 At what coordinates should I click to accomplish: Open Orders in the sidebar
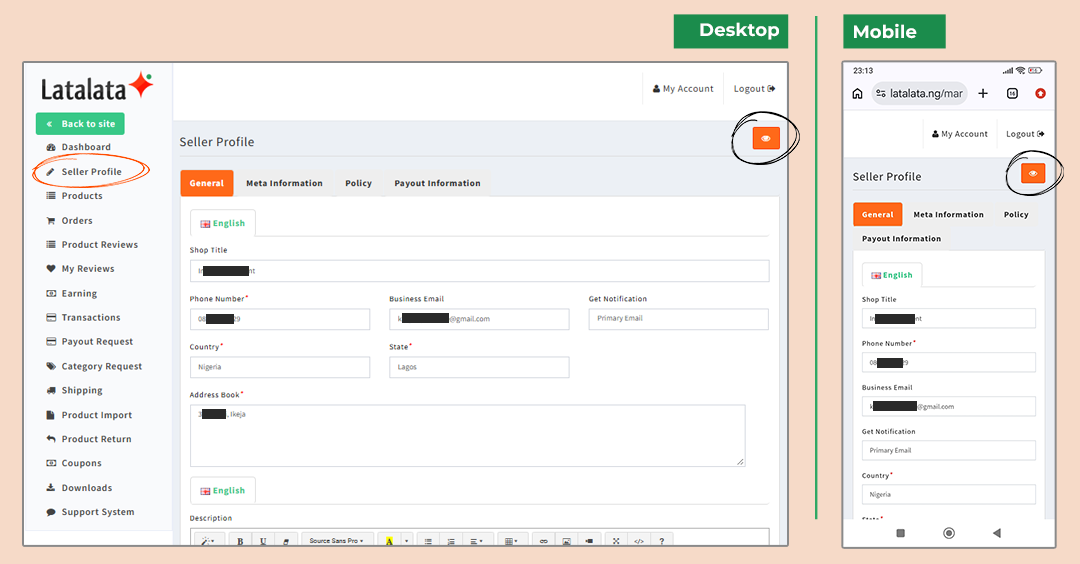point(69,221)
